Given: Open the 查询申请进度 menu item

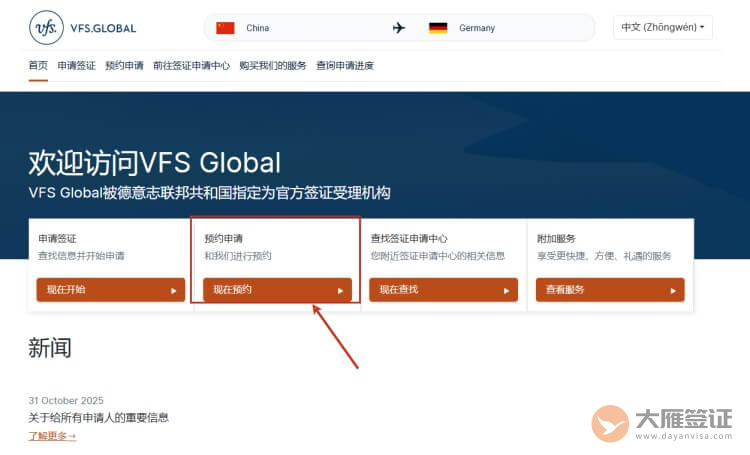Looking at the screenshot, I should point(345,65).
